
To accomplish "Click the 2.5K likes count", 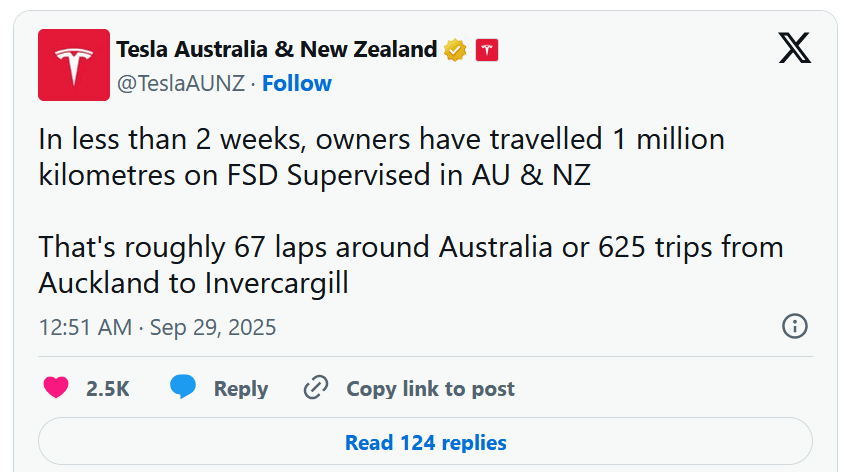I will pyautogui.click(x=108, y=389).
